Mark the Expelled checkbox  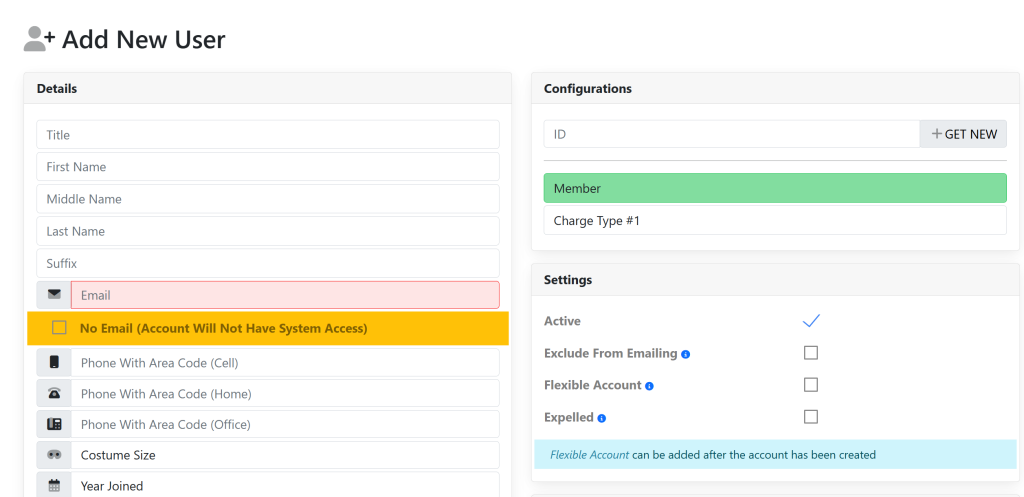click(x=811, y=417)
